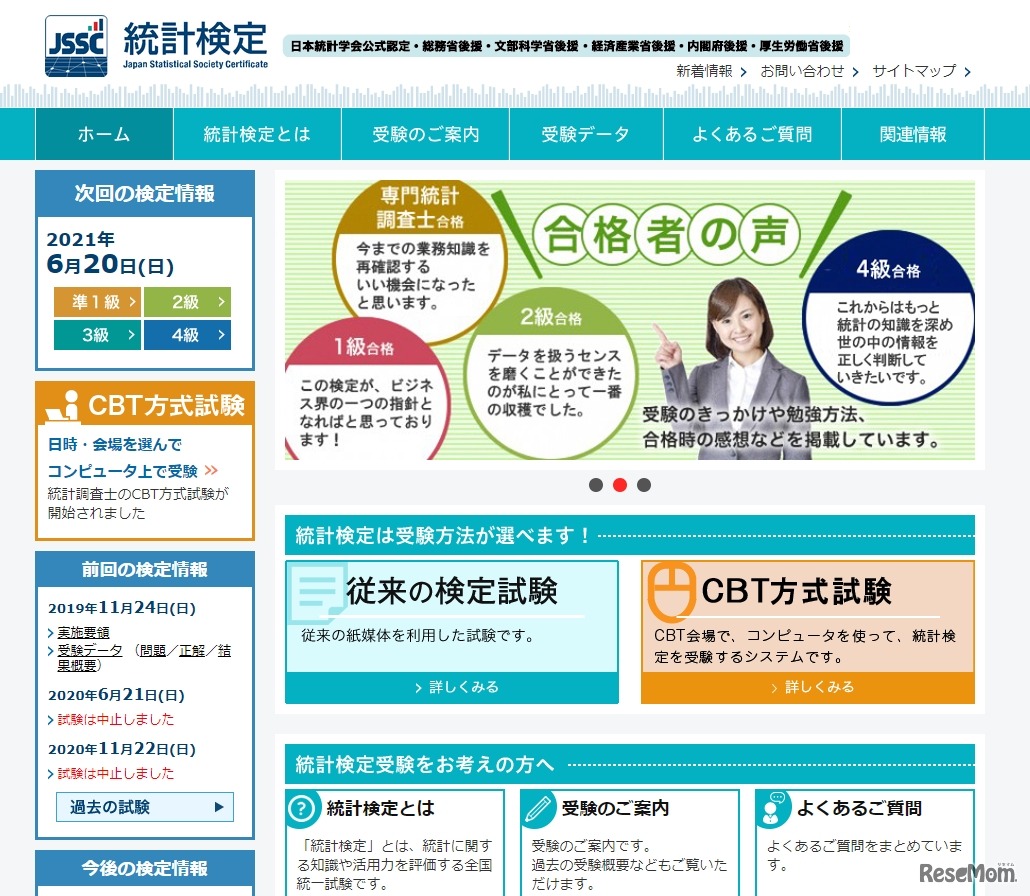Screen dimensions: 1030x896
Task: Open the 関連情報 menu tab
Action: 913,134
